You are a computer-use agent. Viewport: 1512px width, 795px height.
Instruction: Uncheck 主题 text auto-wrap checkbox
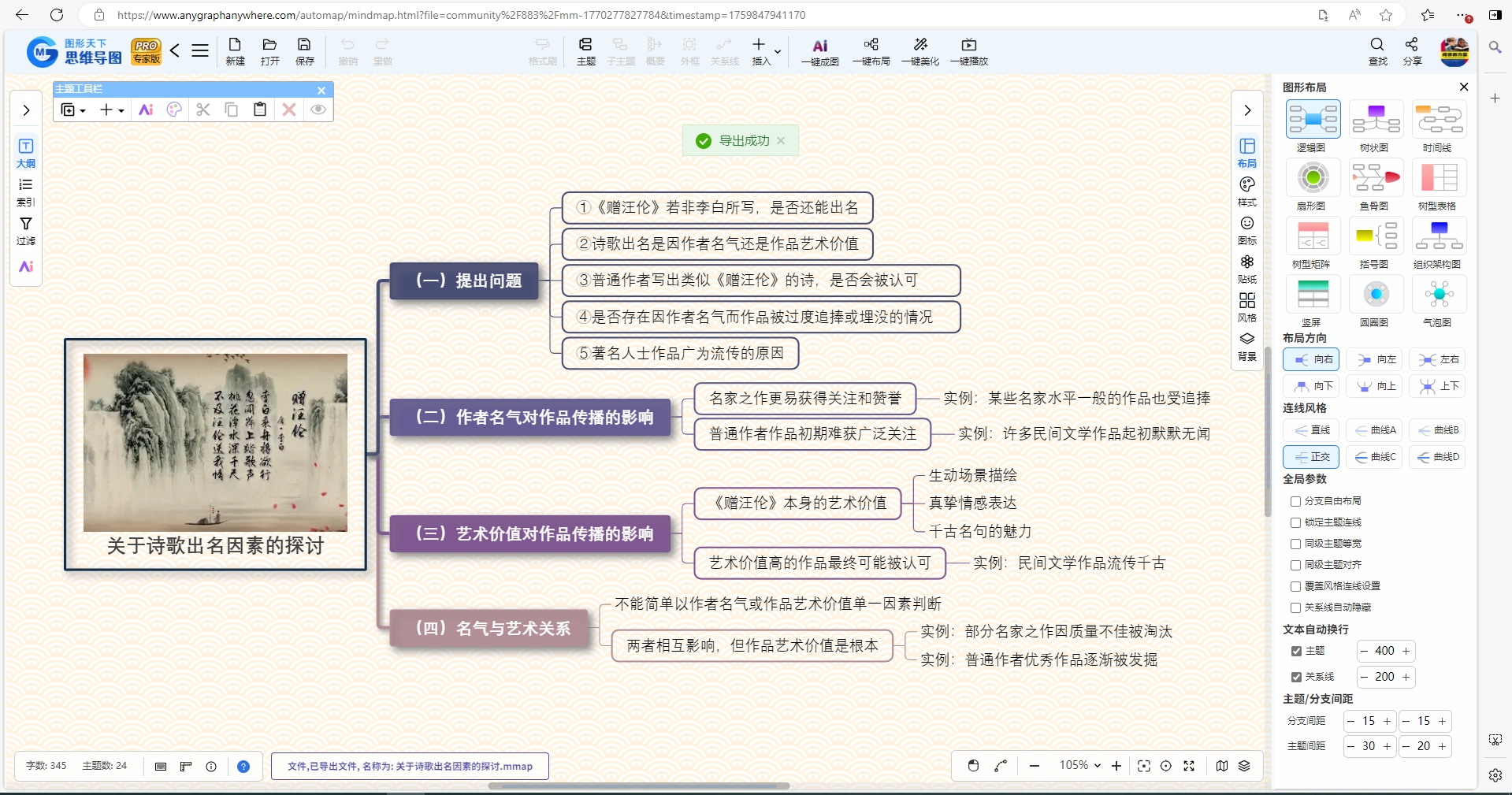click(1296, 651)
